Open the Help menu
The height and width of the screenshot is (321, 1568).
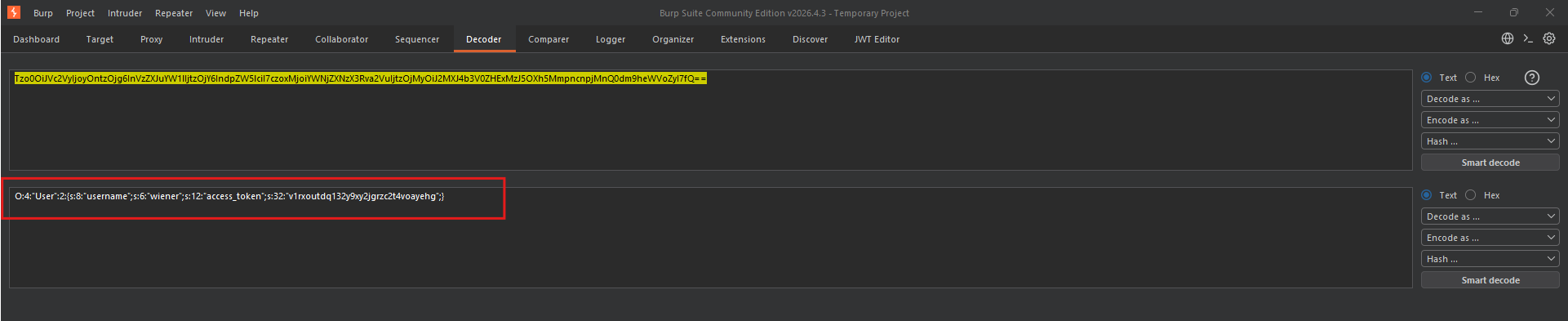[x=249, y=13]
